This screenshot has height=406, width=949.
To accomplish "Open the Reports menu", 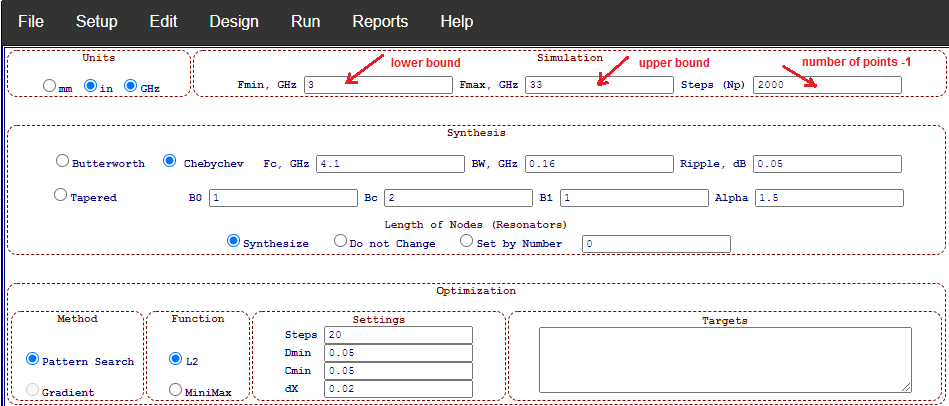I will (x=380, y=21).
